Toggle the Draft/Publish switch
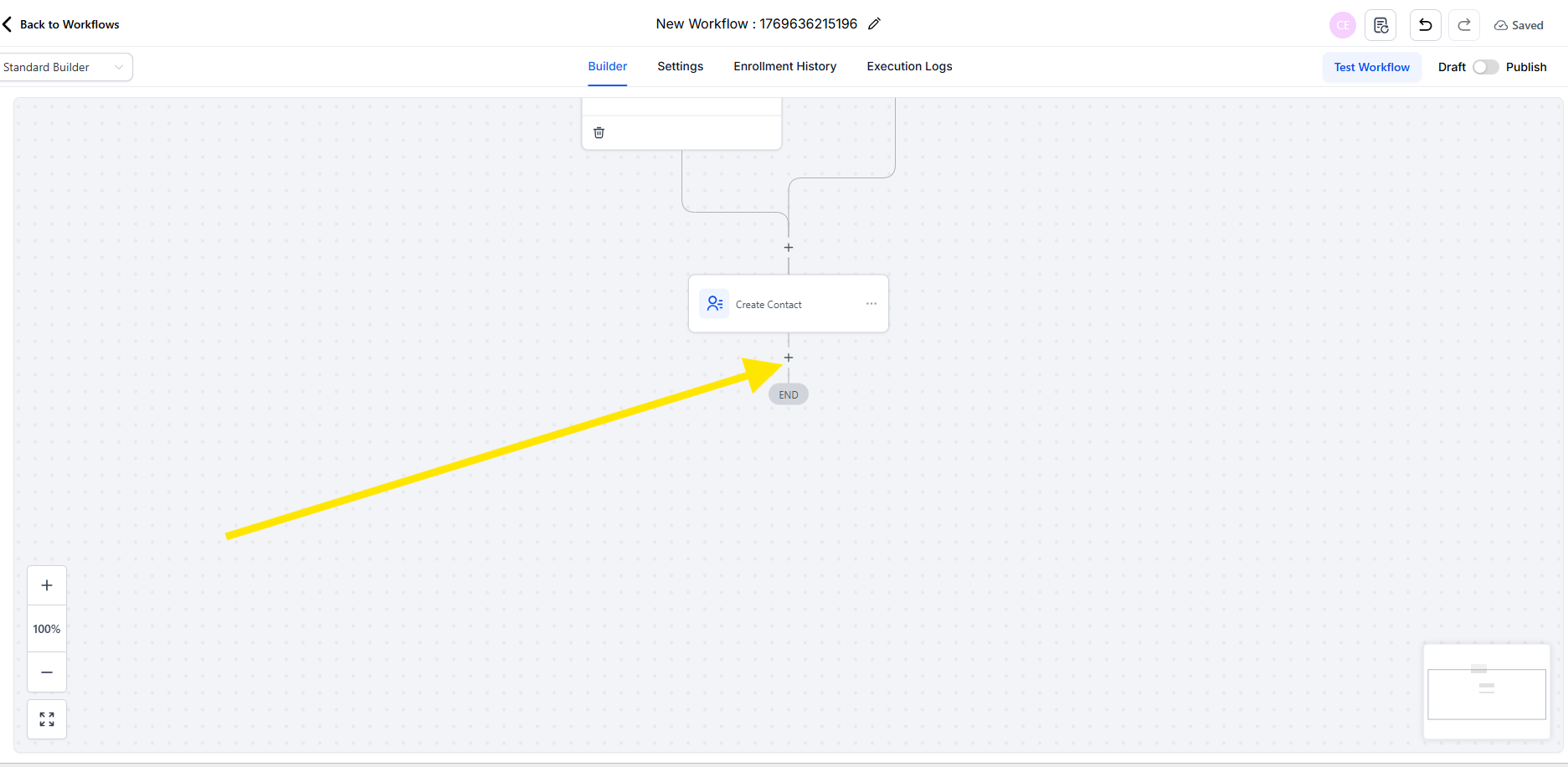The width and height of the screenshot is (1568, 767). point(1485,67)
